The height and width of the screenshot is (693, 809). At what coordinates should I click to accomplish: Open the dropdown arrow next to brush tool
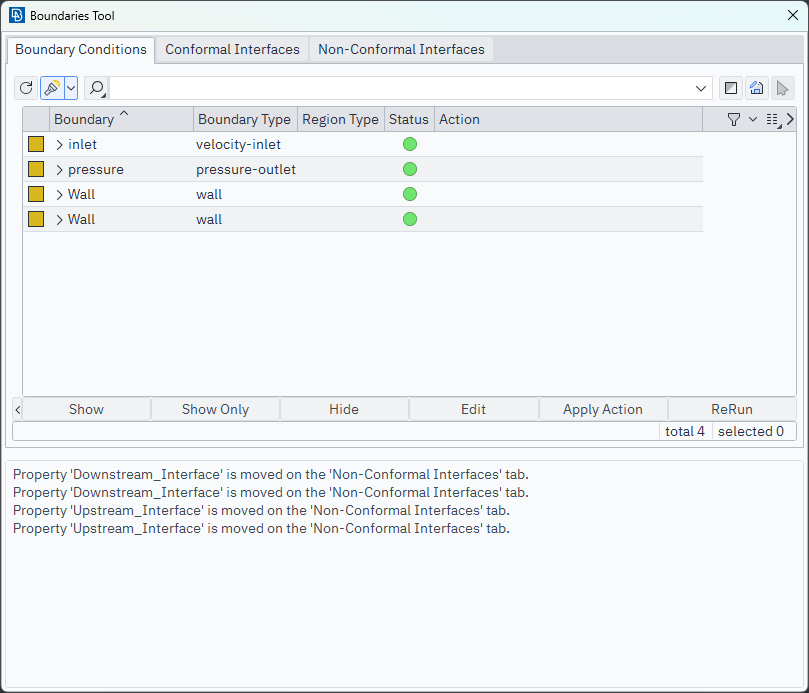(x=71, y=88)
